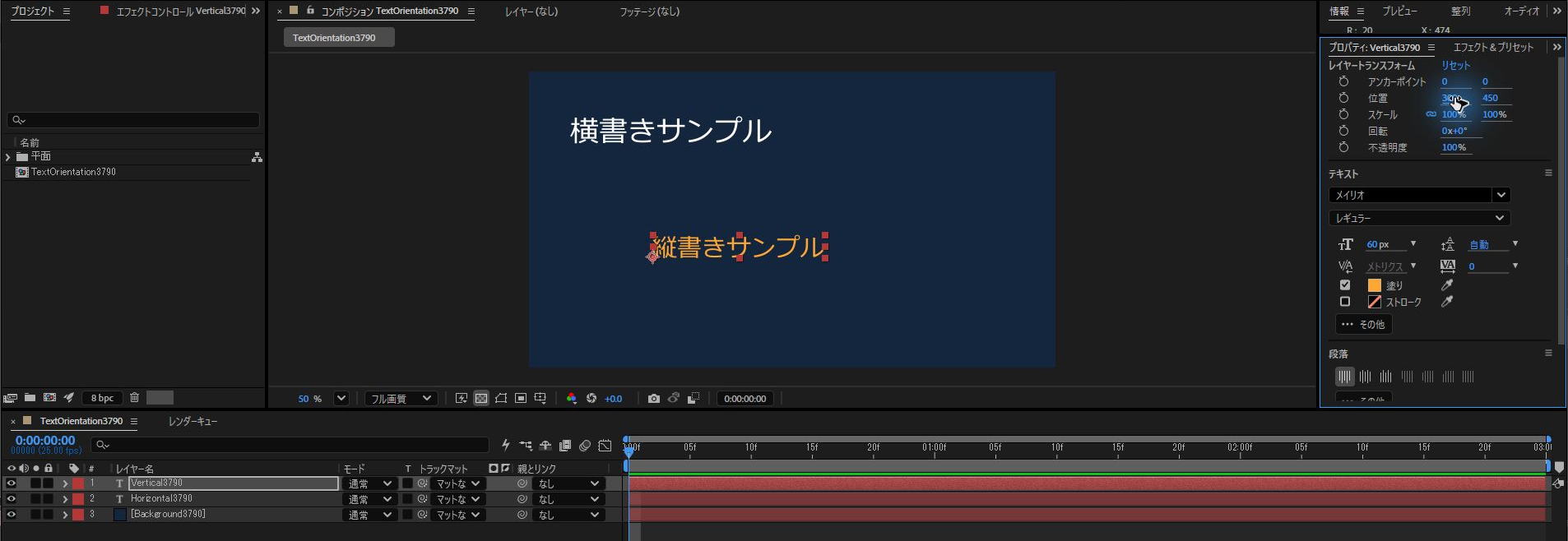Toggle fast previews icon in viewer toolbar

coord(462,399)
